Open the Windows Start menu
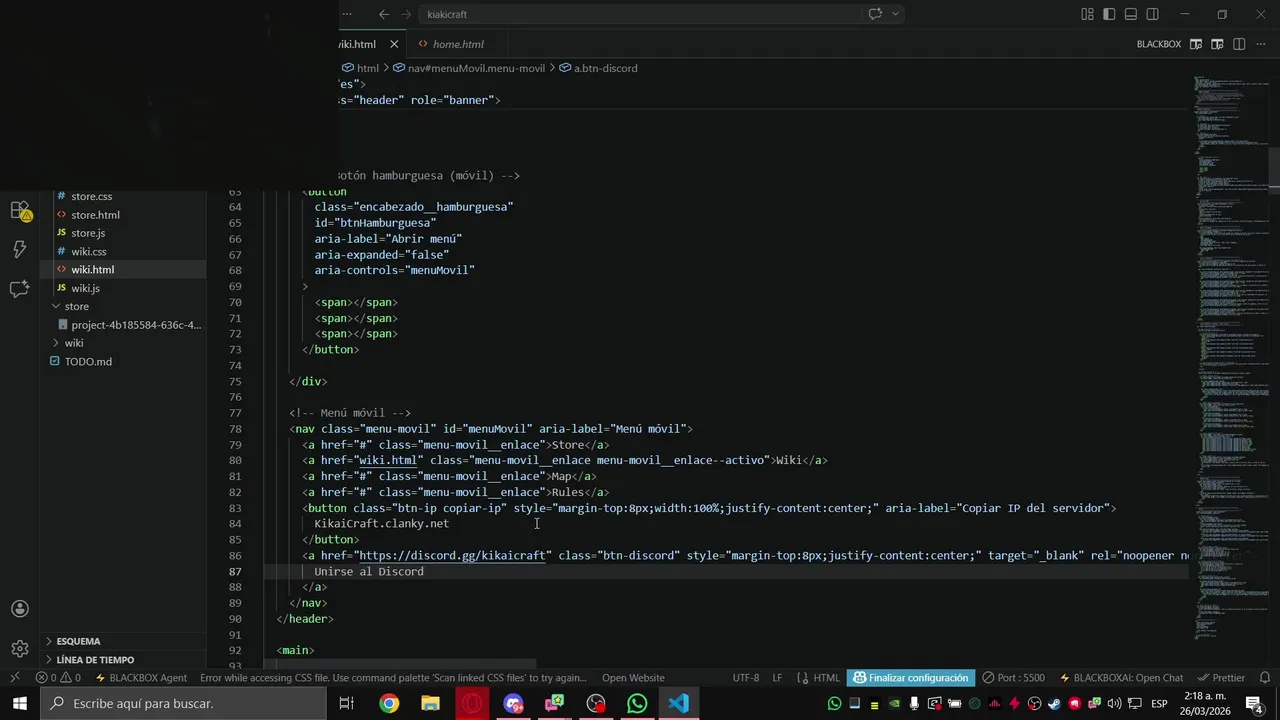The height and width of the screenshot is (720, 1280). [20, 704]
